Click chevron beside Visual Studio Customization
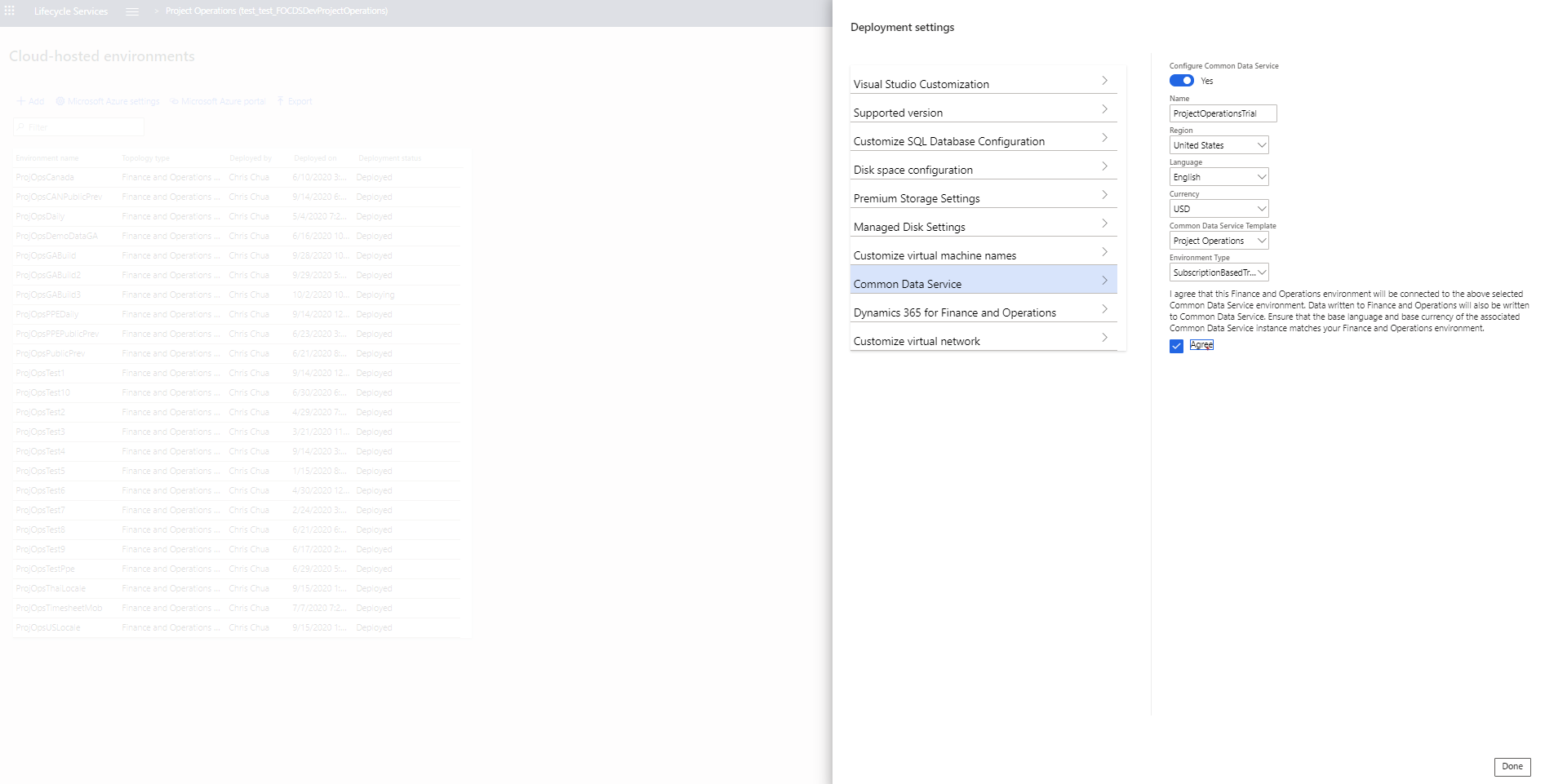Image resolution: width=1554 pixels, height=784 pixels. click(1104, 81)
